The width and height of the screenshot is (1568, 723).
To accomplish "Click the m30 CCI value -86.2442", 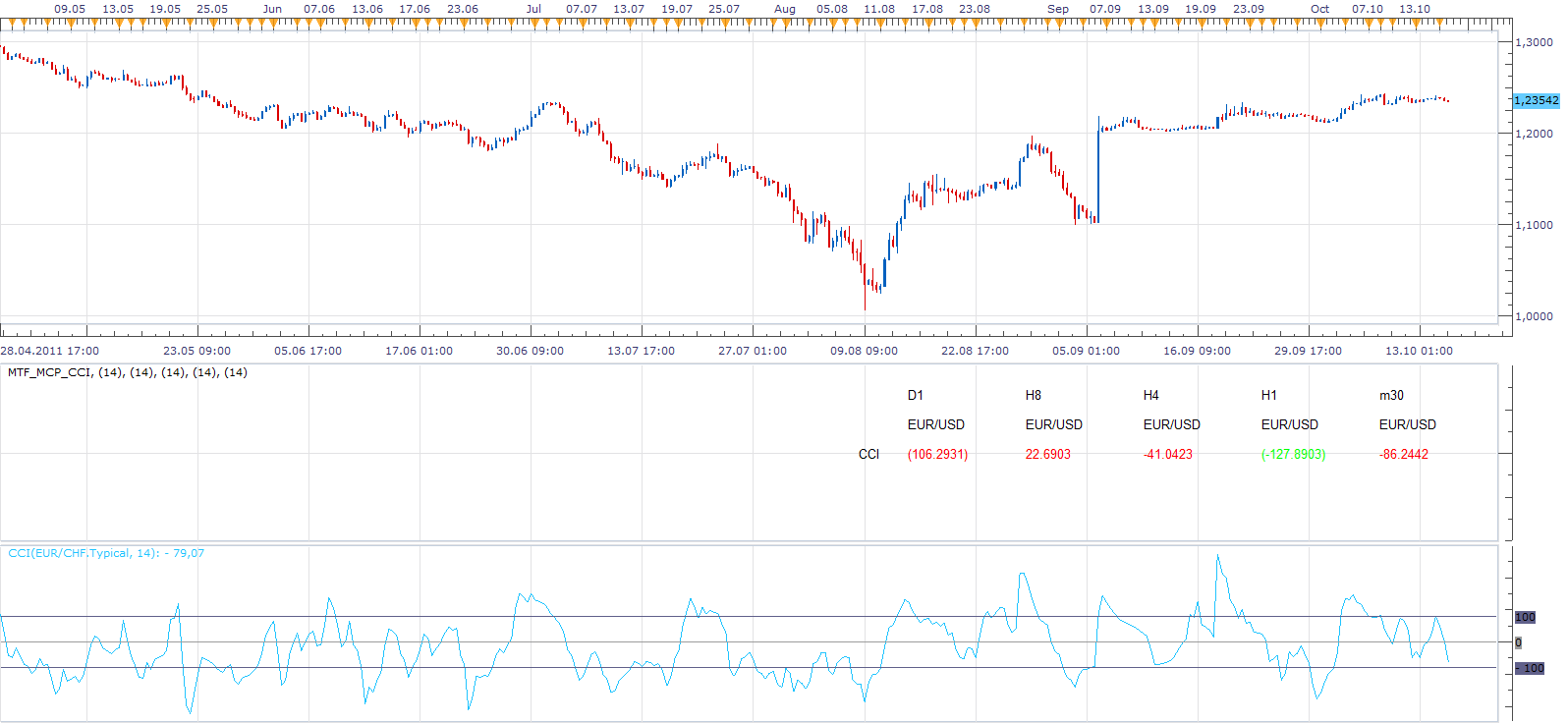I will coord(1404,454).
